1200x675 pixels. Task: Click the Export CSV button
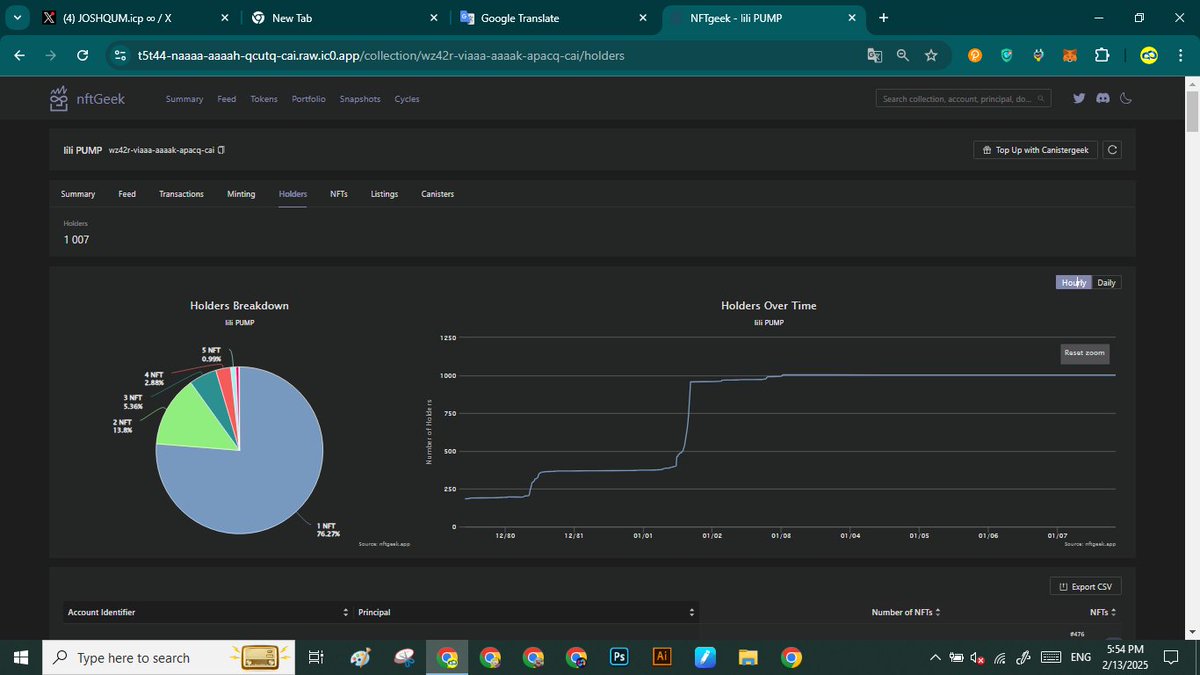pos(1085,587)
